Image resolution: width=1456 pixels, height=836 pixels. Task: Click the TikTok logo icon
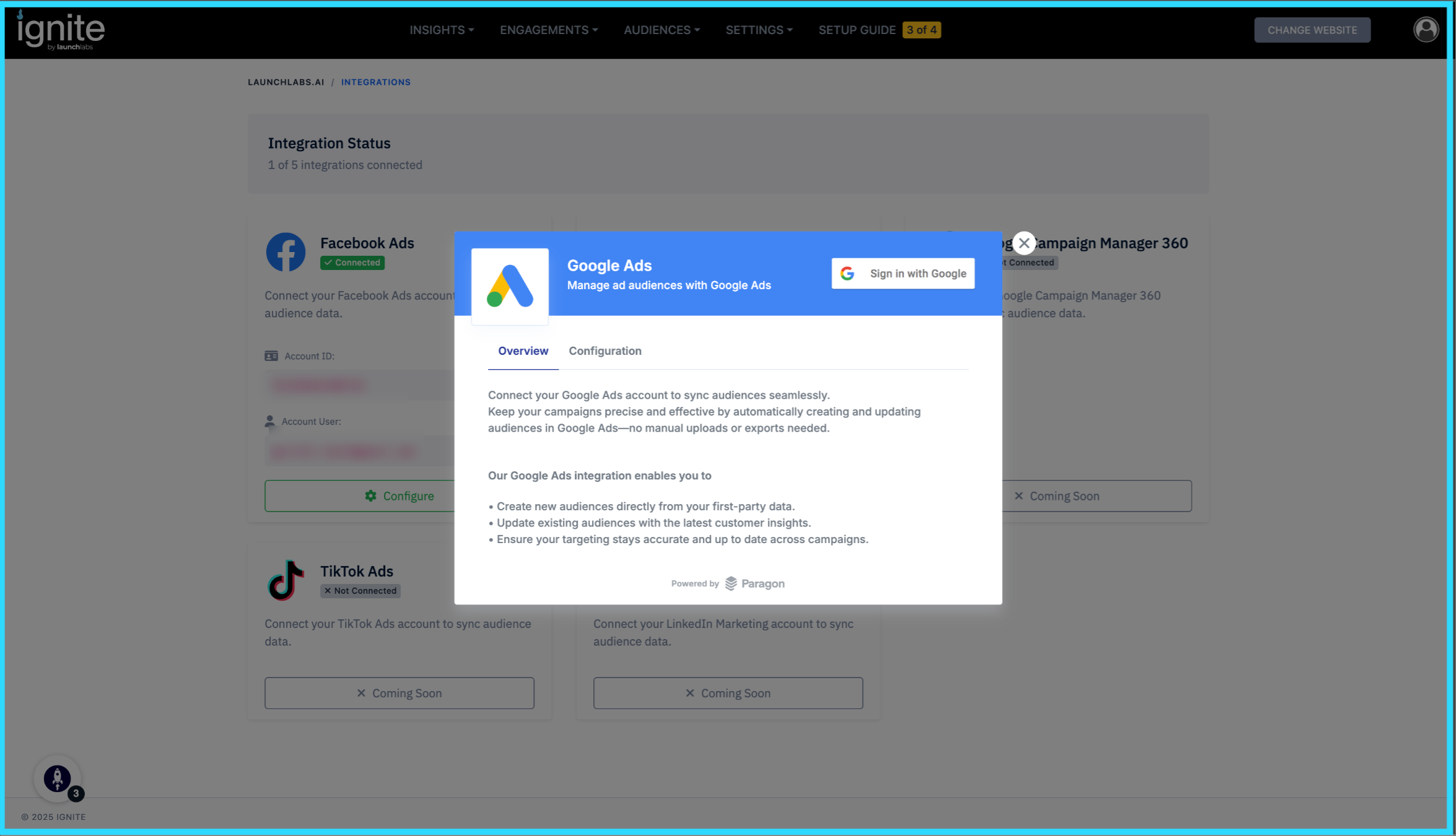[286, 580]
